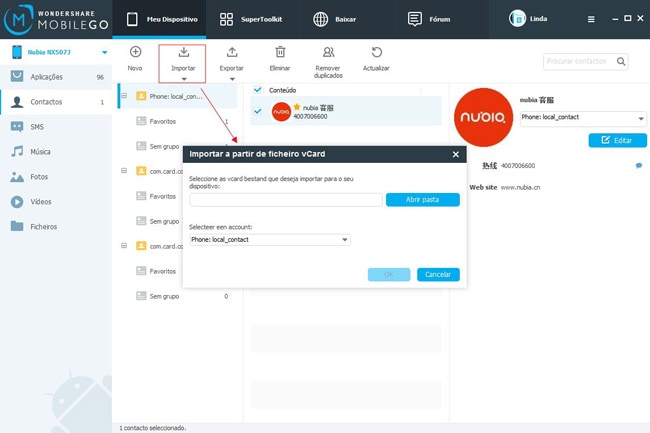Click the 1 contacto seleccionado status text

(x=153, y=428)
